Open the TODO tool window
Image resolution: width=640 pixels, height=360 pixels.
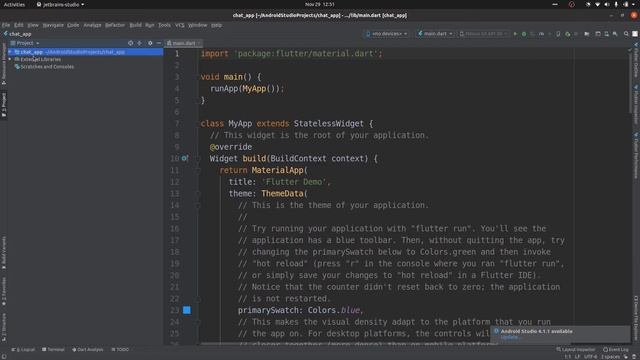(x=120, y=349)
